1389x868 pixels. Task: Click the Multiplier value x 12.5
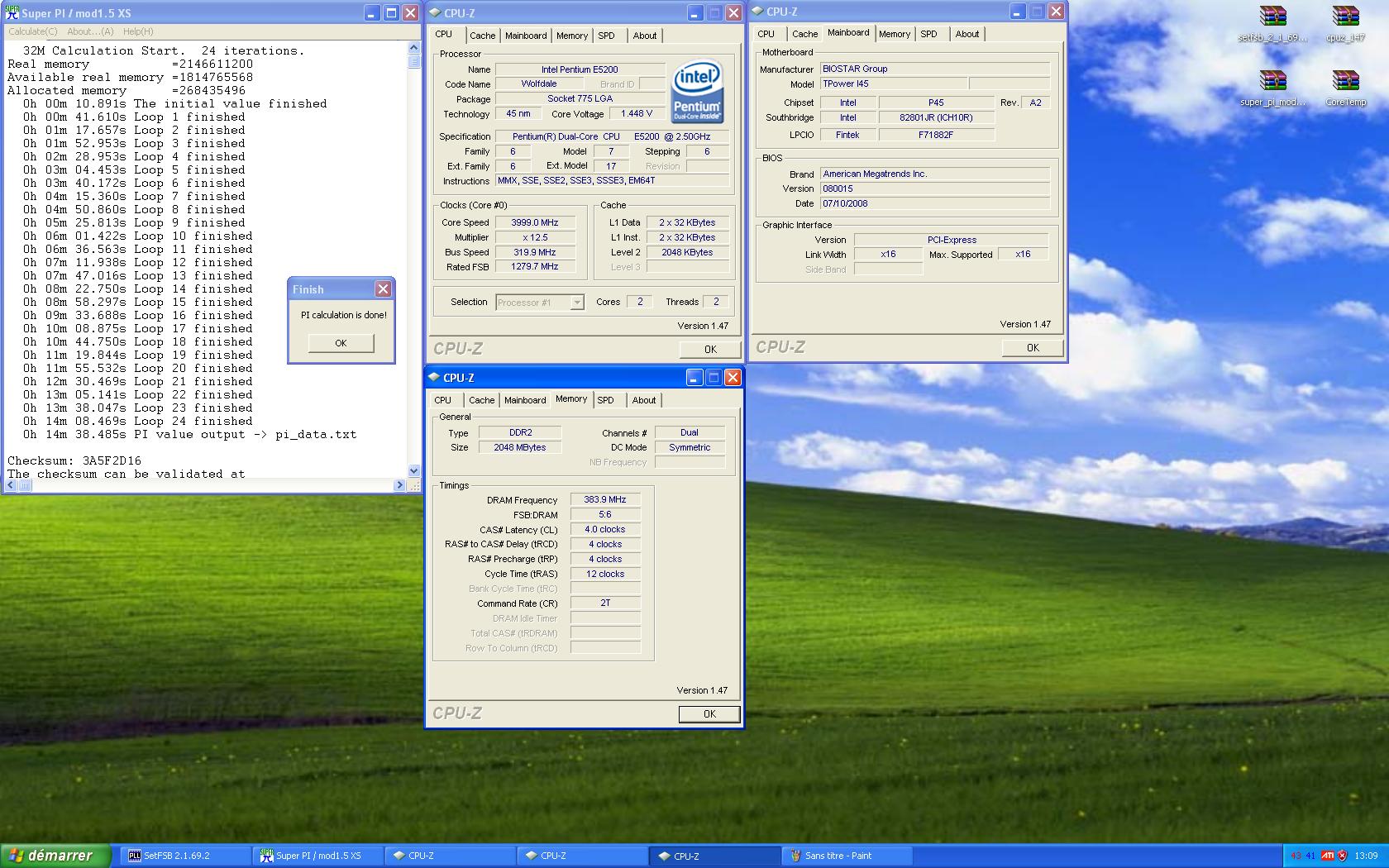[535, 237]
